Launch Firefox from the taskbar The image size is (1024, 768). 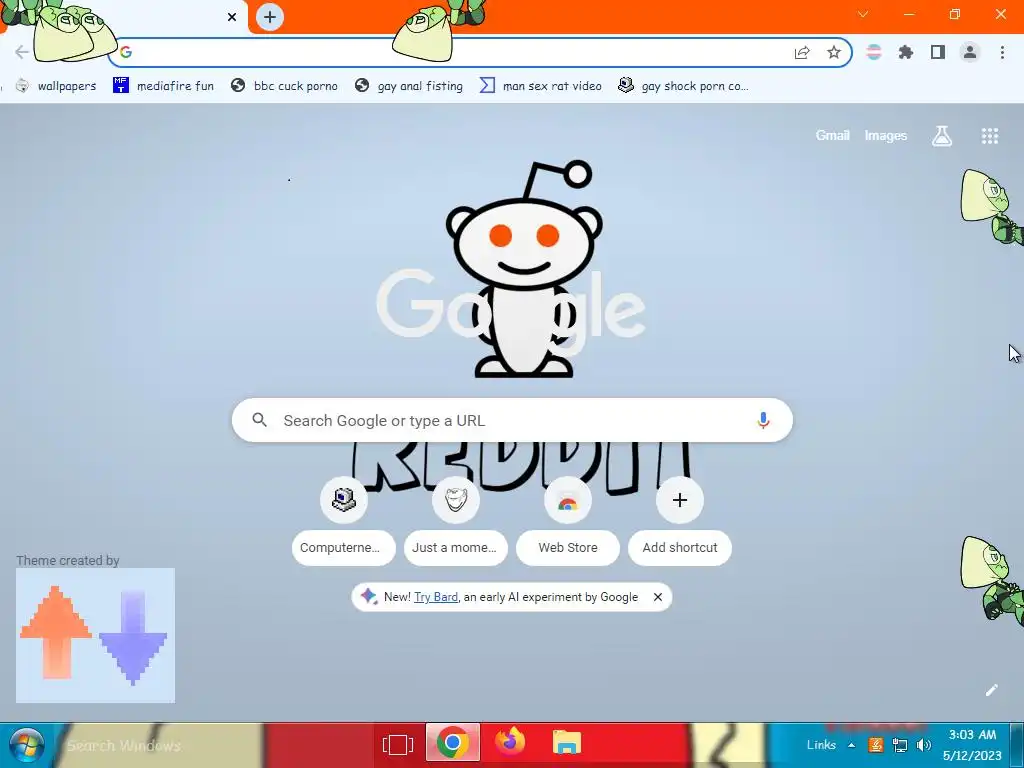click(510, 743)
